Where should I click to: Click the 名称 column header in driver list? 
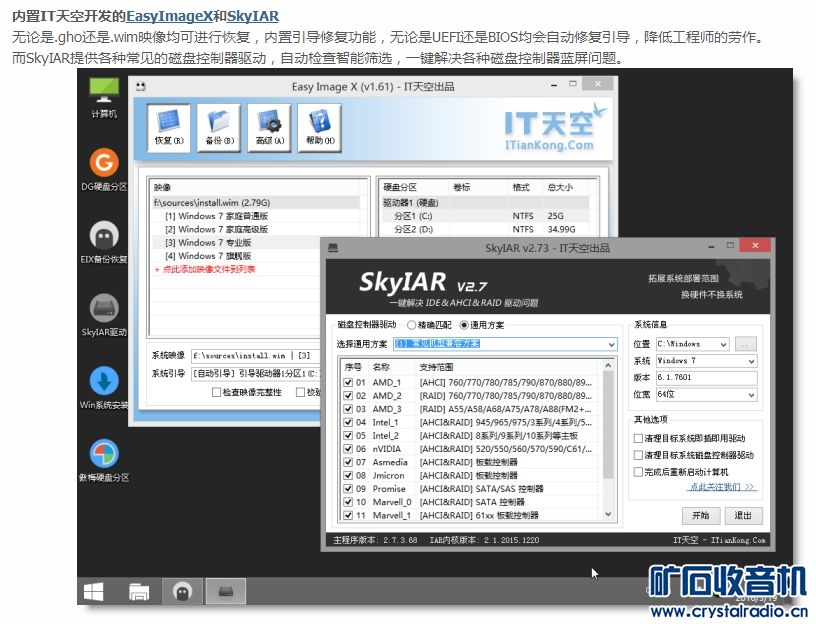pyautogui.click(x=381, y=367)
